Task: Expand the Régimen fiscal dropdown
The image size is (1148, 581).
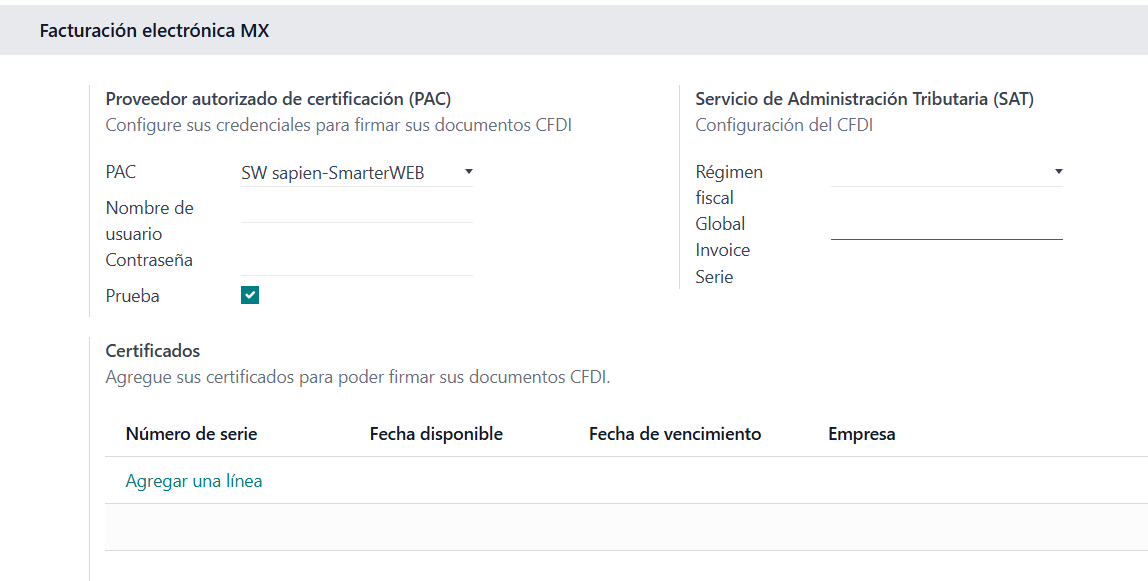Action: (x=946, y=172)
